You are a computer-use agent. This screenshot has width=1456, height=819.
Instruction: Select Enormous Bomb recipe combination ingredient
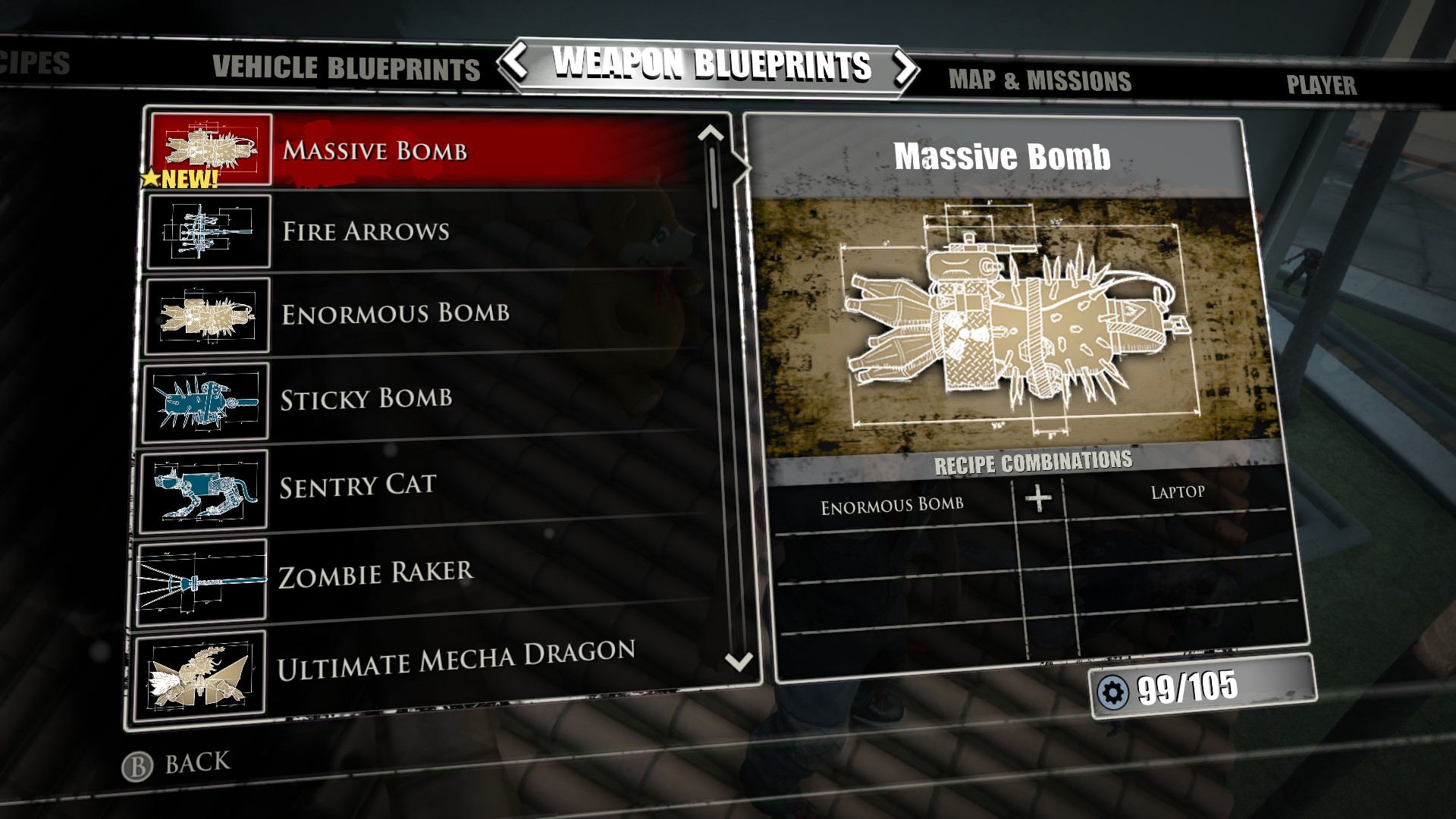pyautogui.click(x=893, y=503)
